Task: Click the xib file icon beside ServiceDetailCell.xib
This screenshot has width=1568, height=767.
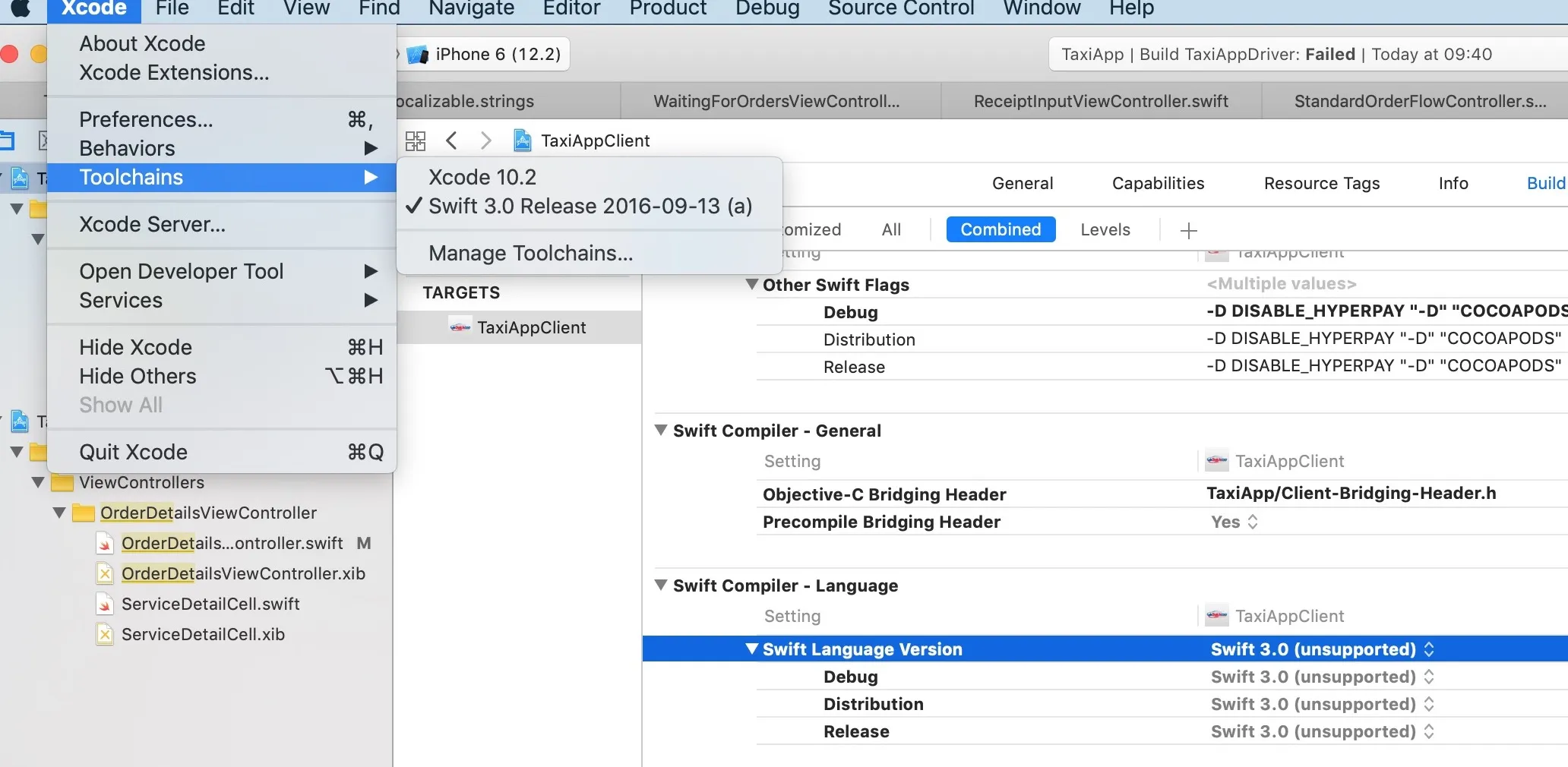Action: pyautogui.click(x=105, y=635)
